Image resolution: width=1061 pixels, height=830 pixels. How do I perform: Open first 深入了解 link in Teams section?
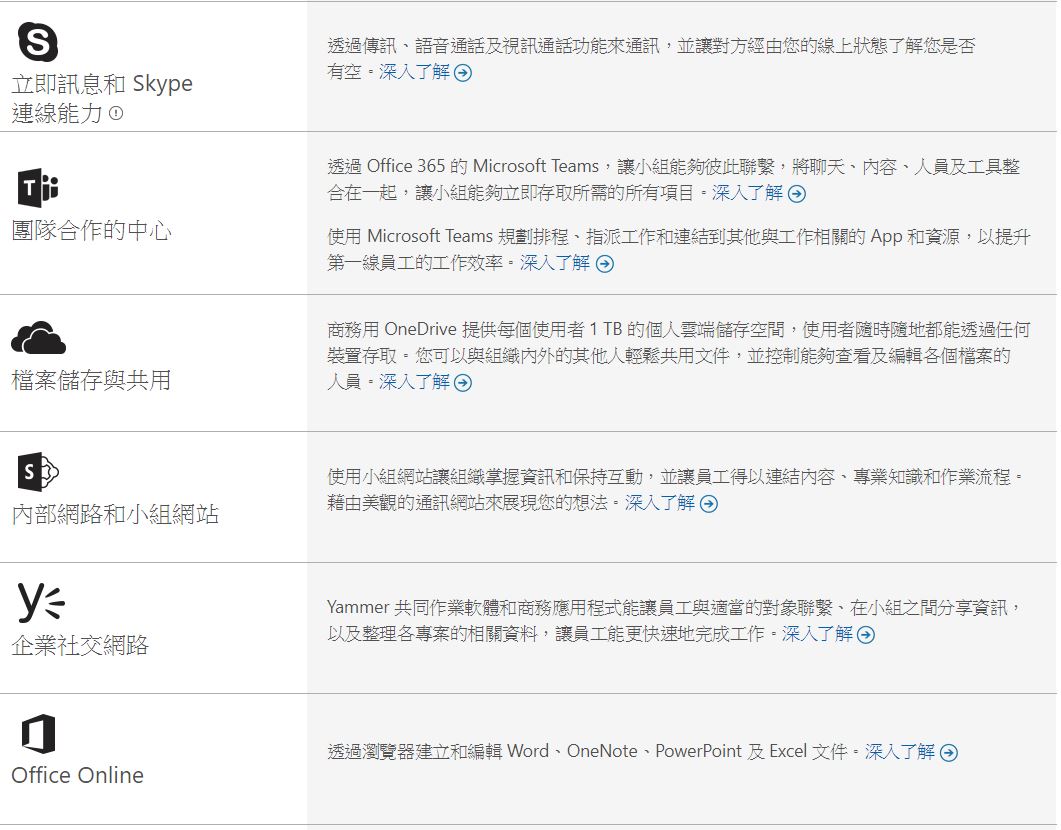758,193
